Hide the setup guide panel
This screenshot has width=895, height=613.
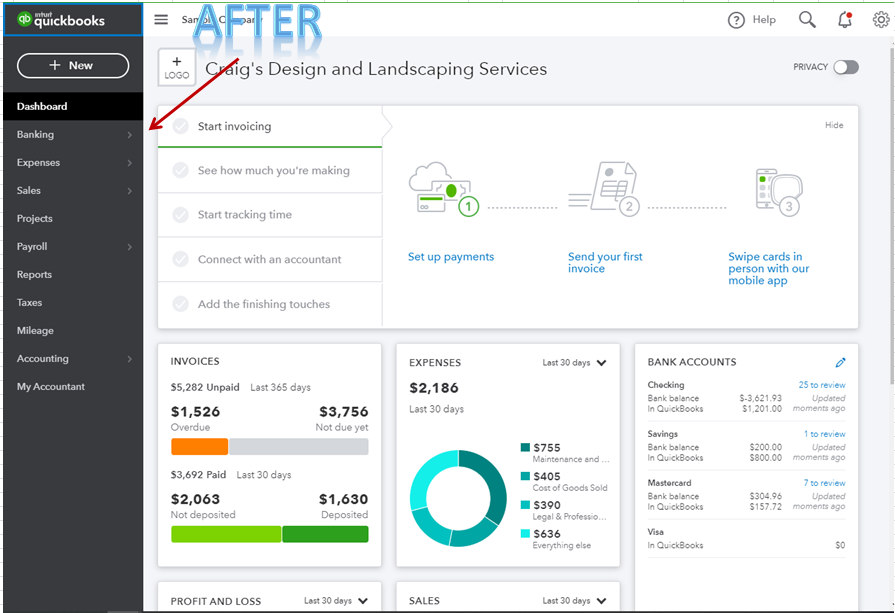point(834,125)
